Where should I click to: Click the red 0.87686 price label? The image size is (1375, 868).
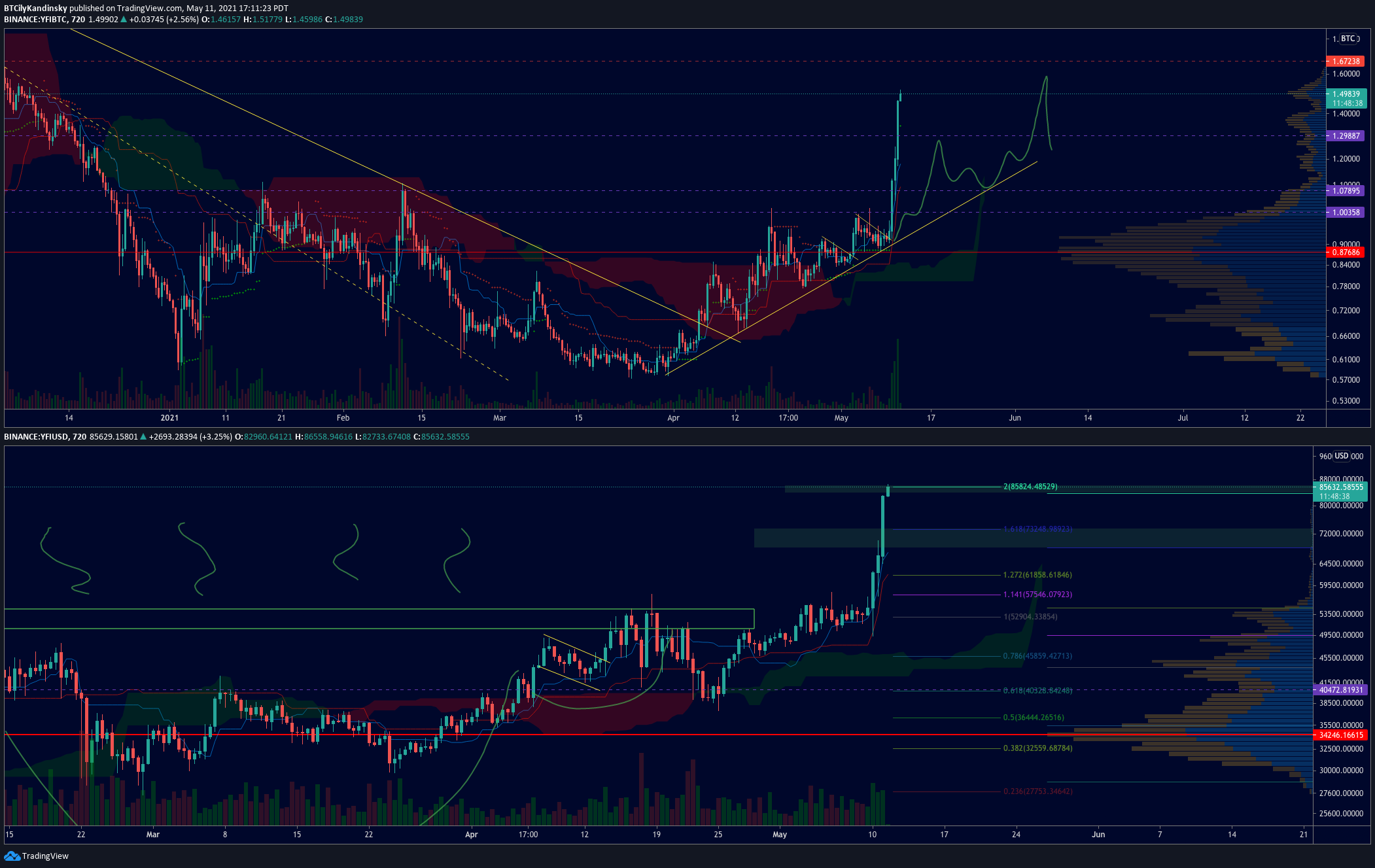pos(1346,252)
